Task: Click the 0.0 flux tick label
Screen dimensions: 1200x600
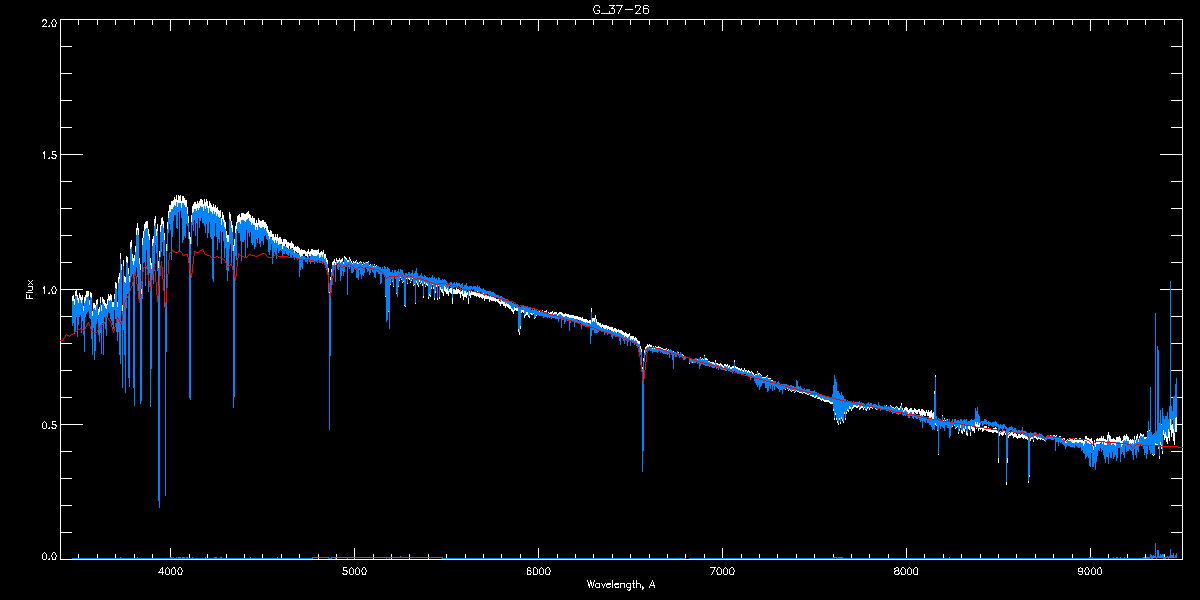Action: tap(49, 557)
